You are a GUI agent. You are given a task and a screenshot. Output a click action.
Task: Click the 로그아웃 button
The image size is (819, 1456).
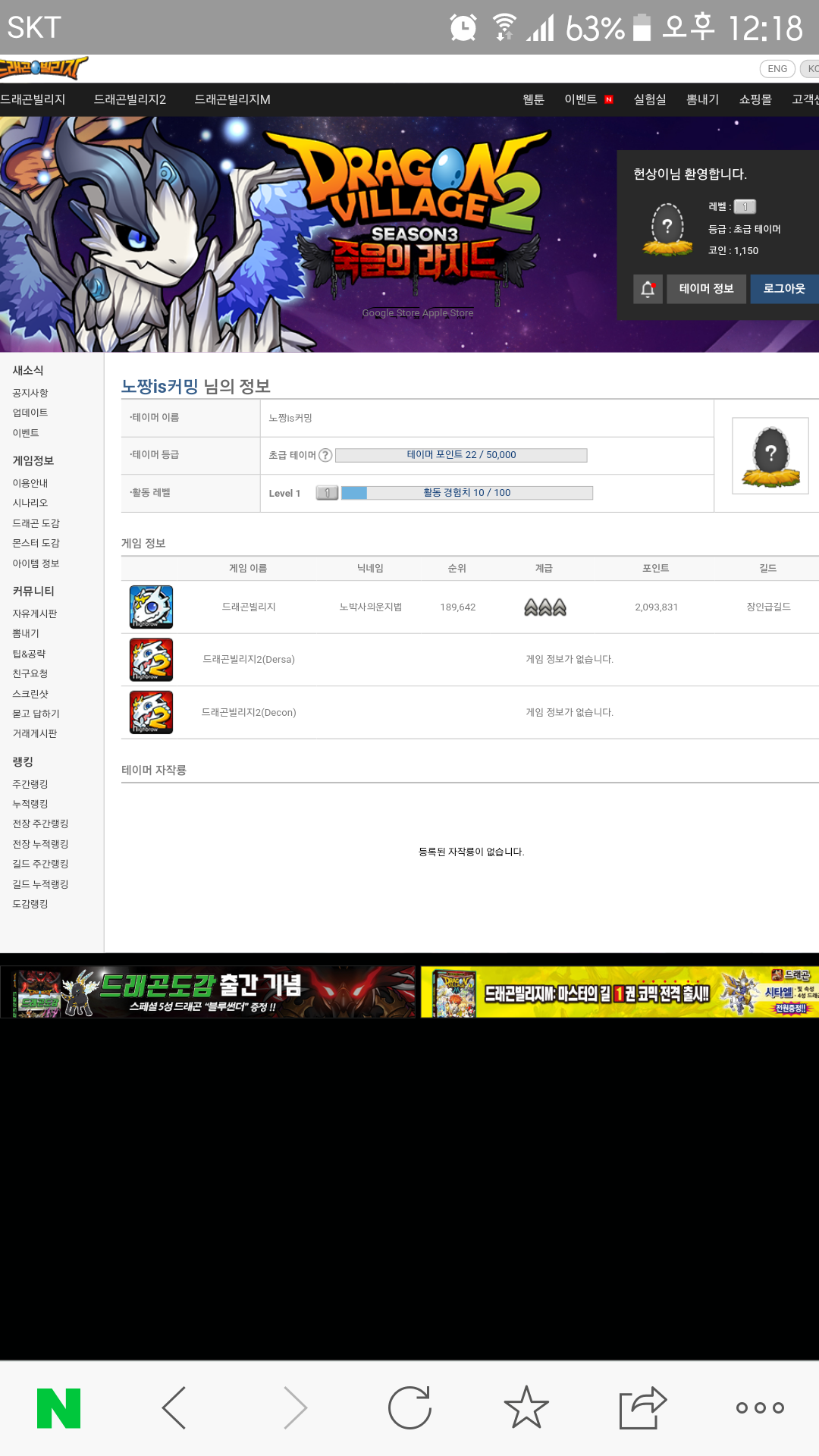[x=784, y=289]
